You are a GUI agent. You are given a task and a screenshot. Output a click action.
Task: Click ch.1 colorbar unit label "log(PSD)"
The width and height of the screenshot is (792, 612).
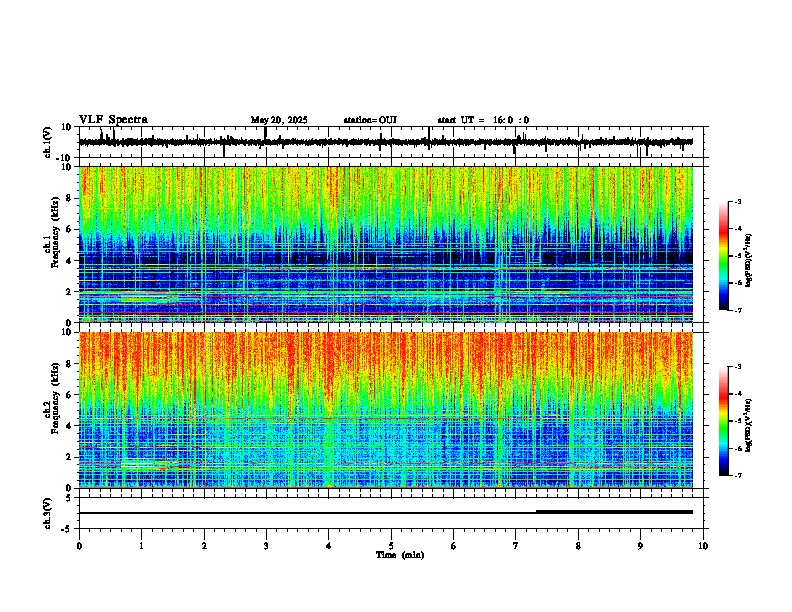coord(749,272)
